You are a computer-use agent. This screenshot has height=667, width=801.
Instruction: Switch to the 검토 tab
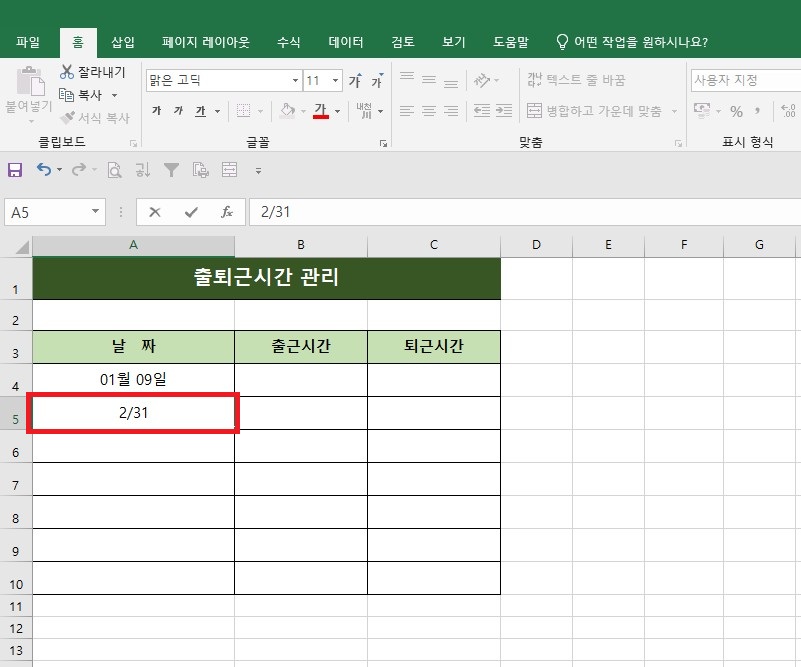403,42
